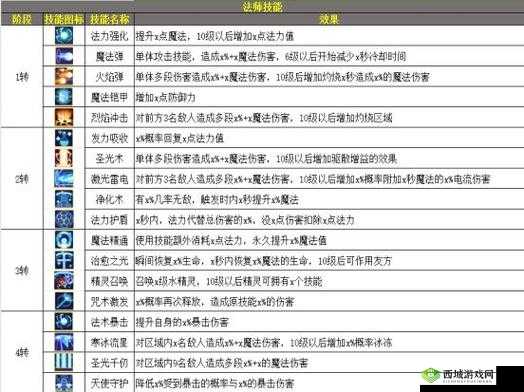Image resolution: width=524 pixels, height=392 pixels.
Task: Click the 法师技能 table title
Action: coord(262,7)
